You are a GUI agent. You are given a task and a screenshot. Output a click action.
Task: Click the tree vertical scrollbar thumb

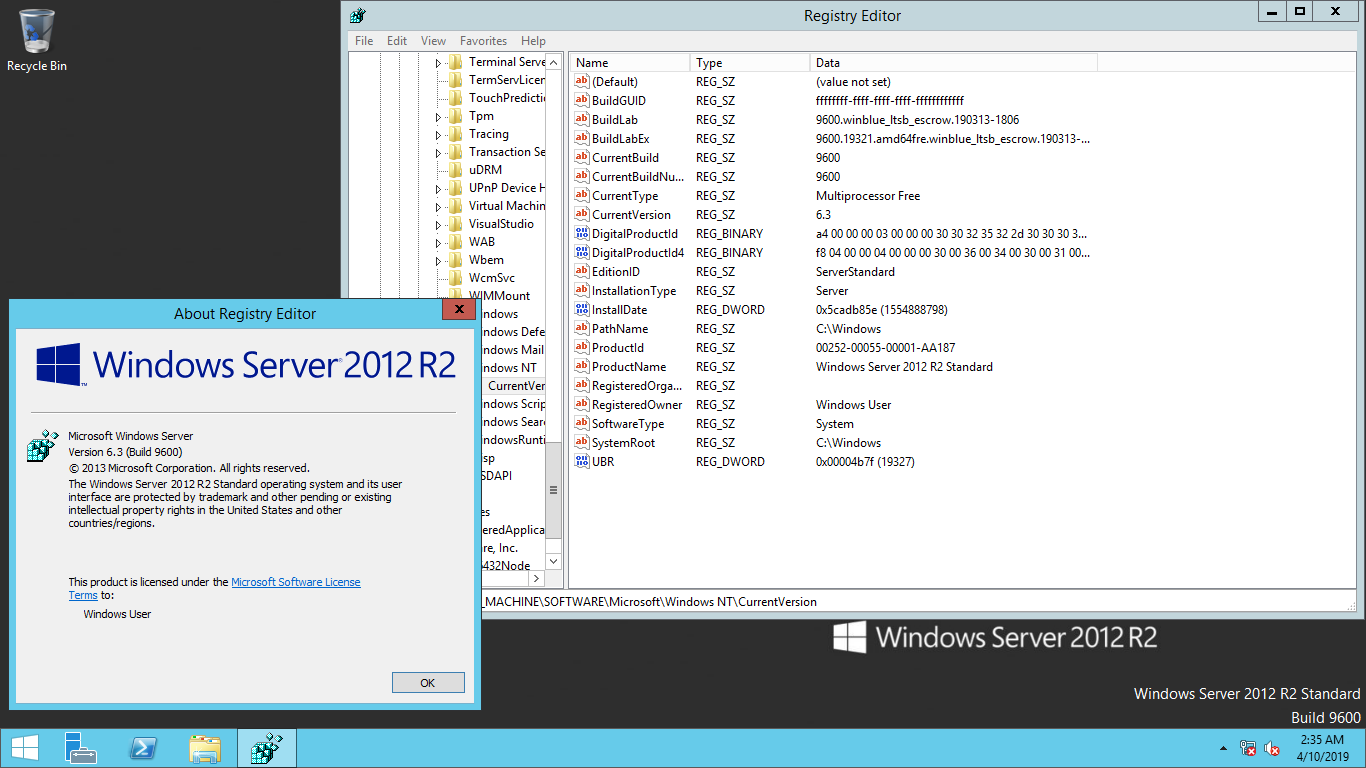click(554, 491)
